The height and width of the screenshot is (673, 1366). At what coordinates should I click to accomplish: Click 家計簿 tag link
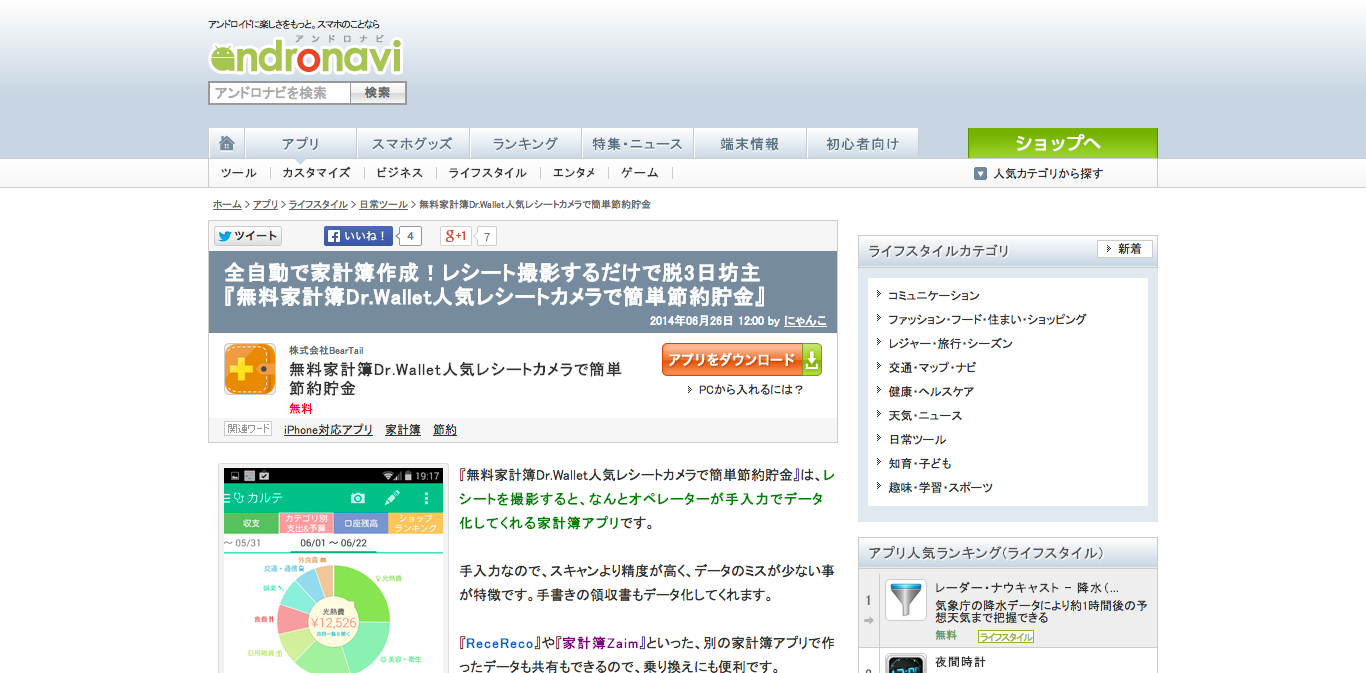click(x=403, y=430)
